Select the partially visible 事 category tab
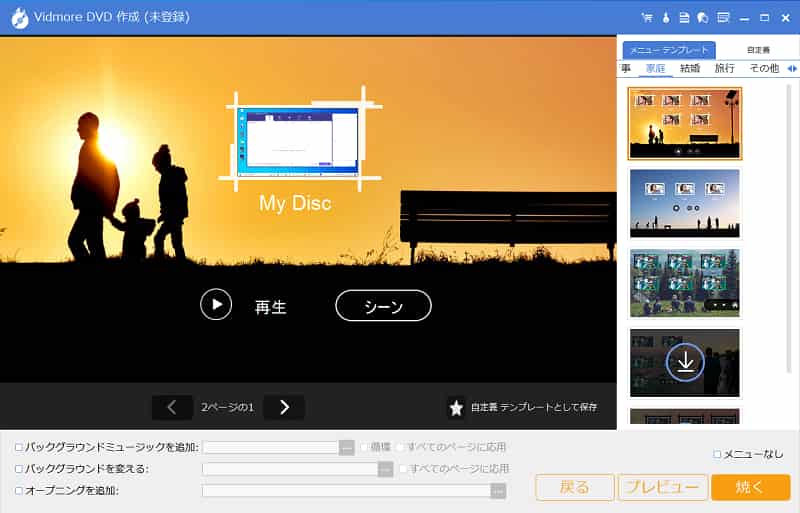Viewport: 800px width, 513px height. (x=626, y=68)
